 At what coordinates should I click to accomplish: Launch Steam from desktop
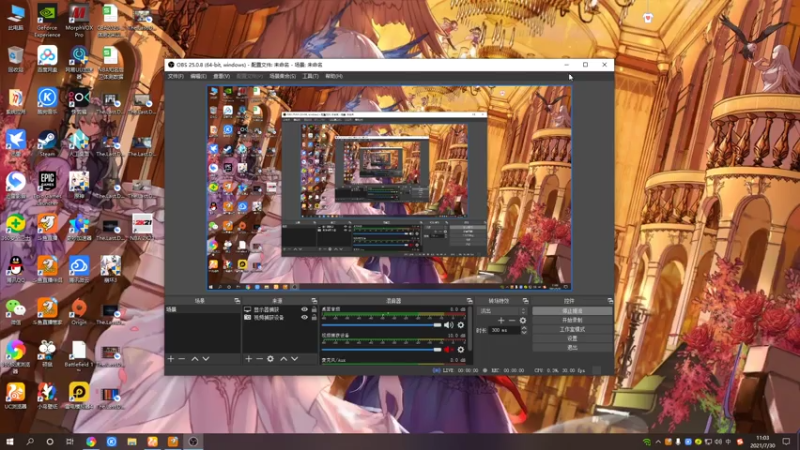point(47,143)
